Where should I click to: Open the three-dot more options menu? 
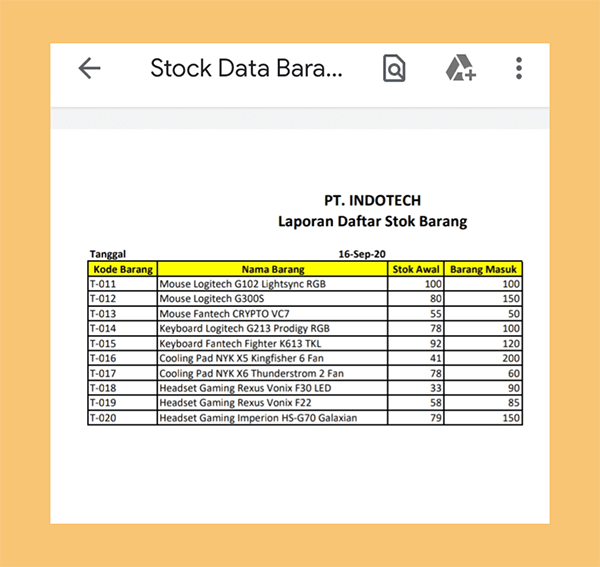coord(519,68)
